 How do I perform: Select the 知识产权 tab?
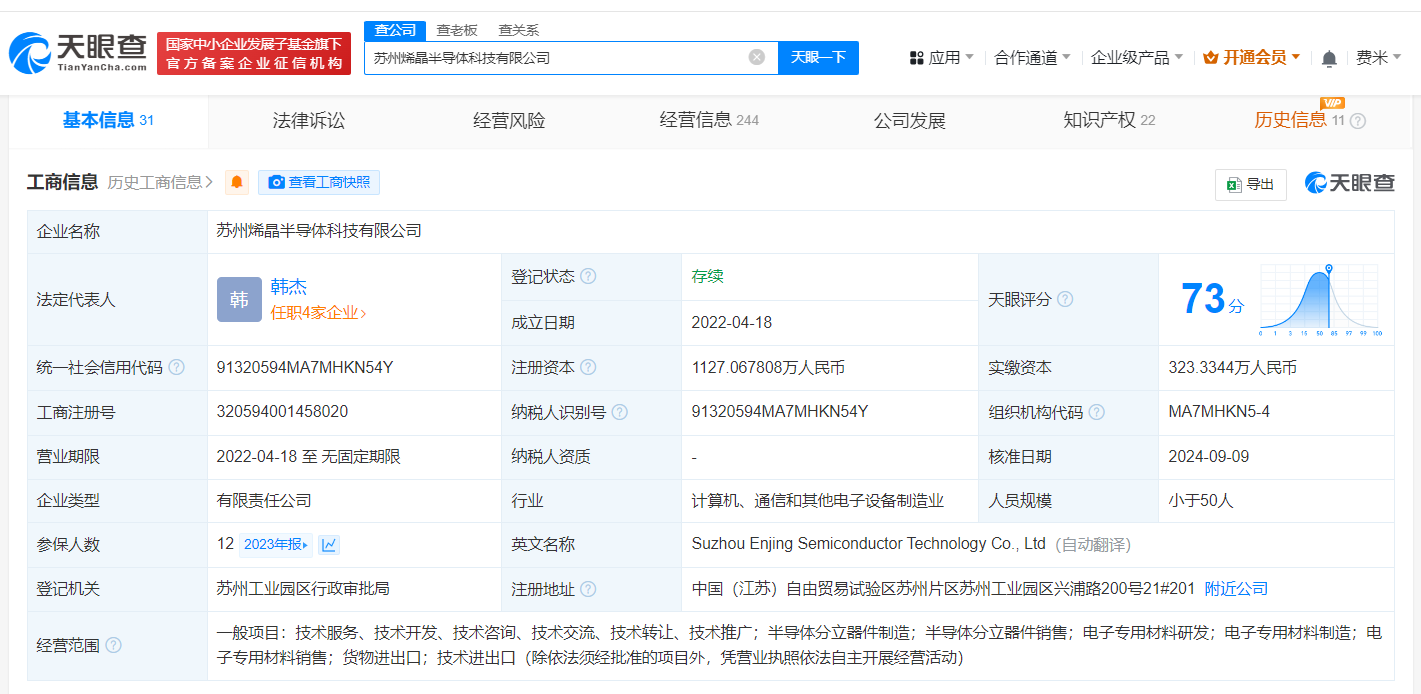(1100, 121)
